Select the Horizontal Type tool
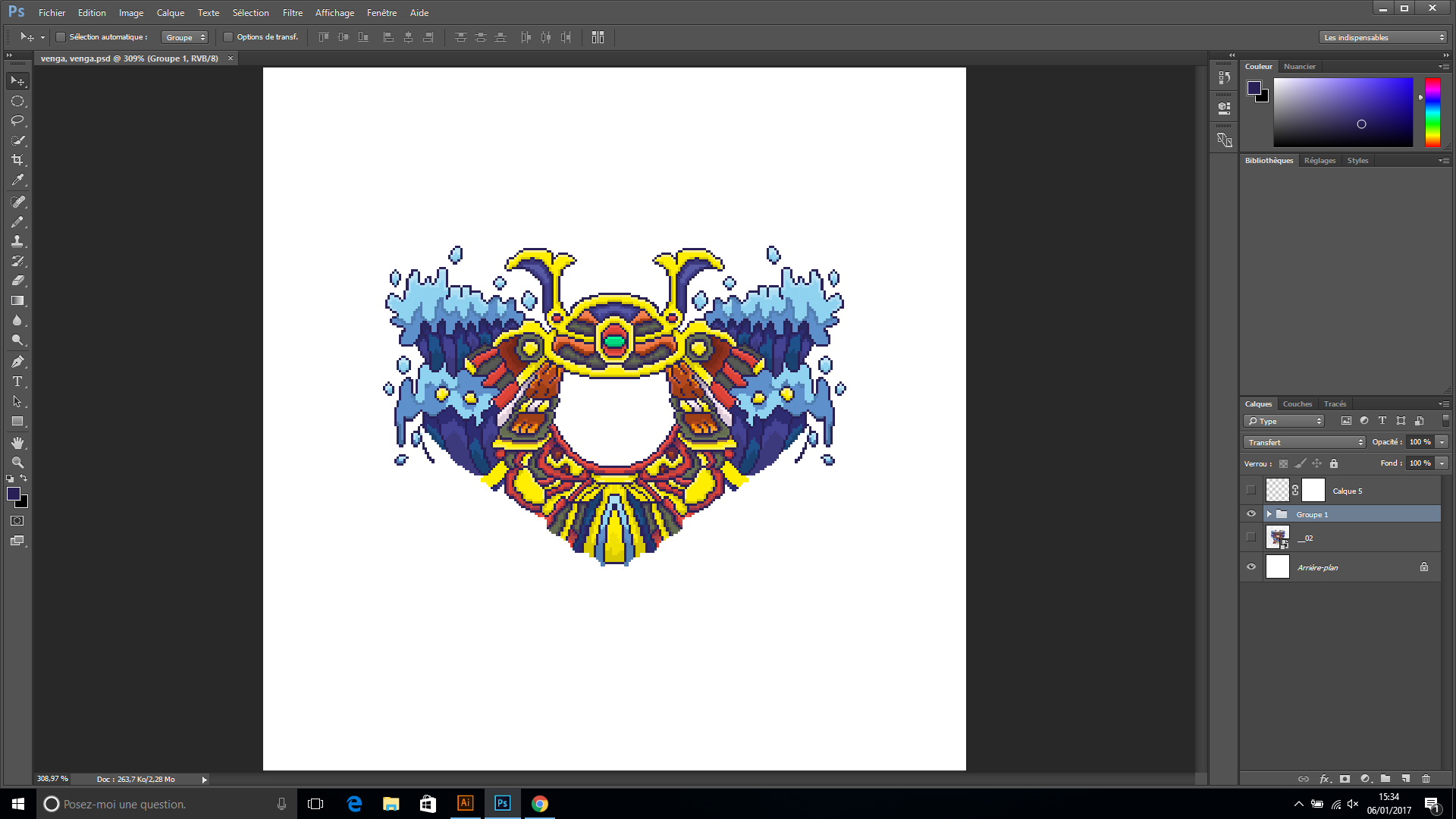This screenshot has height=819, width=1456. click(x=17, y=381)
